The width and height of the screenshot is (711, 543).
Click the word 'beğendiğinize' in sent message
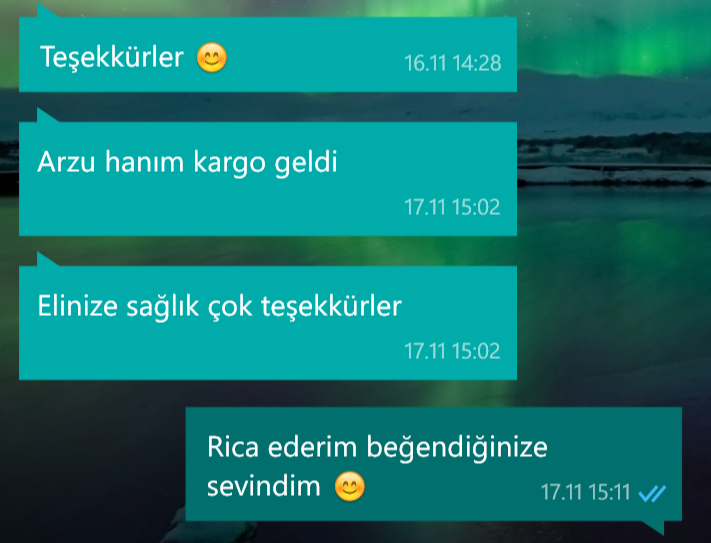coord(457,448)
